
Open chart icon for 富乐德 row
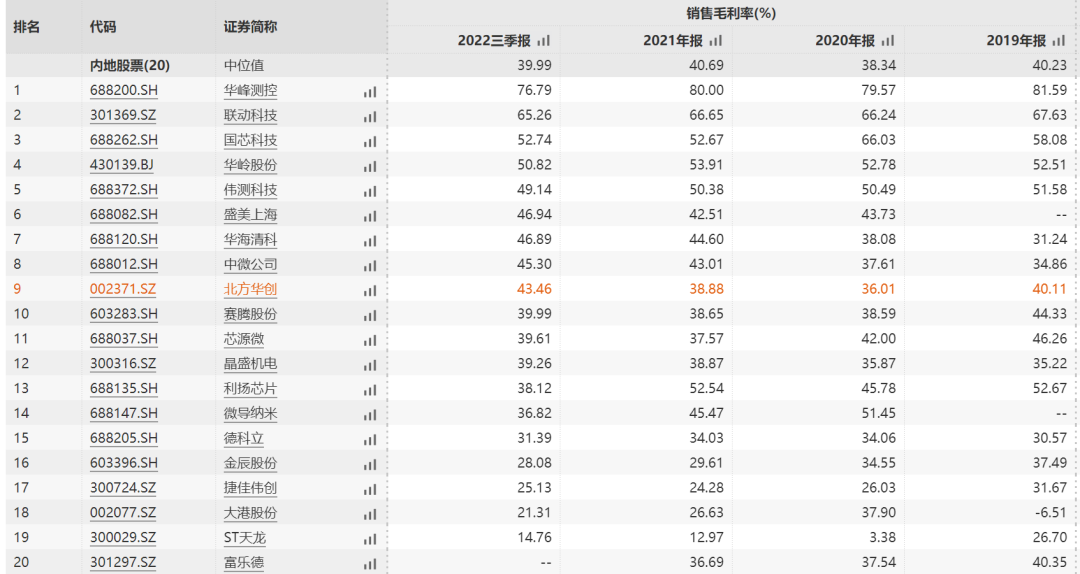point(370,563)
